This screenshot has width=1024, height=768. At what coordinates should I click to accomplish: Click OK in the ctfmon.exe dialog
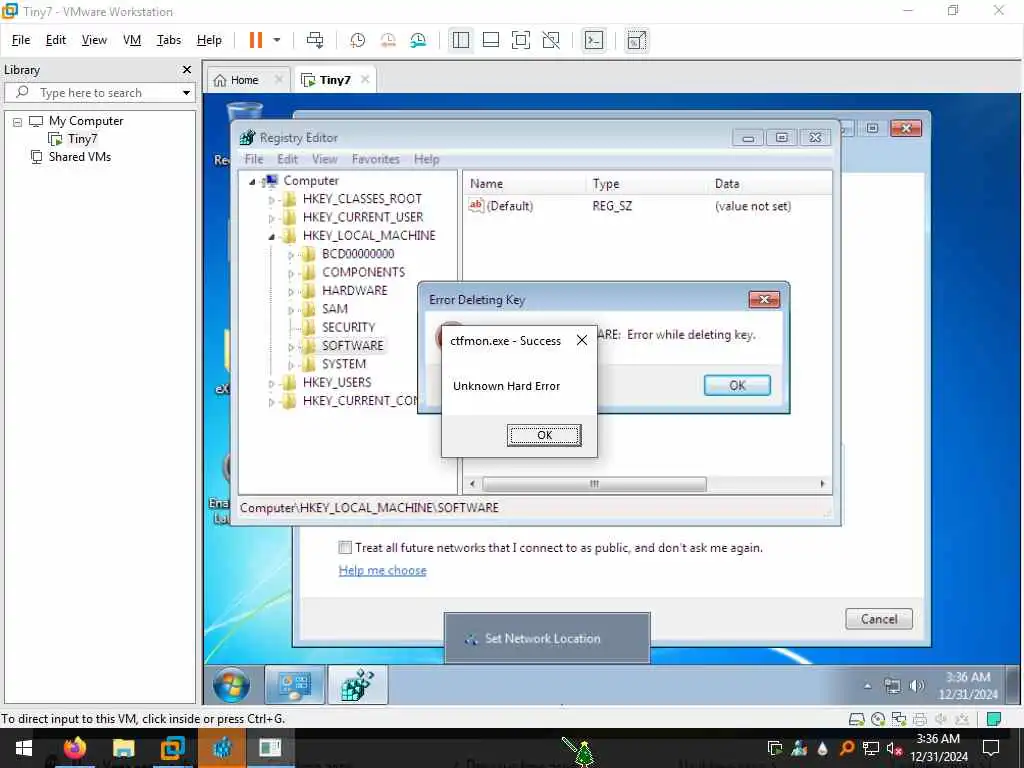pyautogui.click(x=544, y=435)
